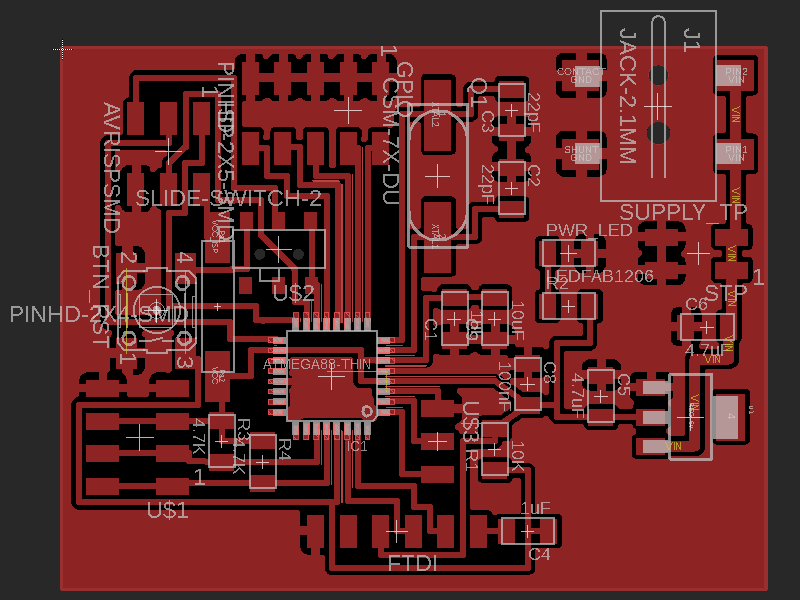Click the 1uF value text
The image size is (800, 600).
click(x=535, y=508)
